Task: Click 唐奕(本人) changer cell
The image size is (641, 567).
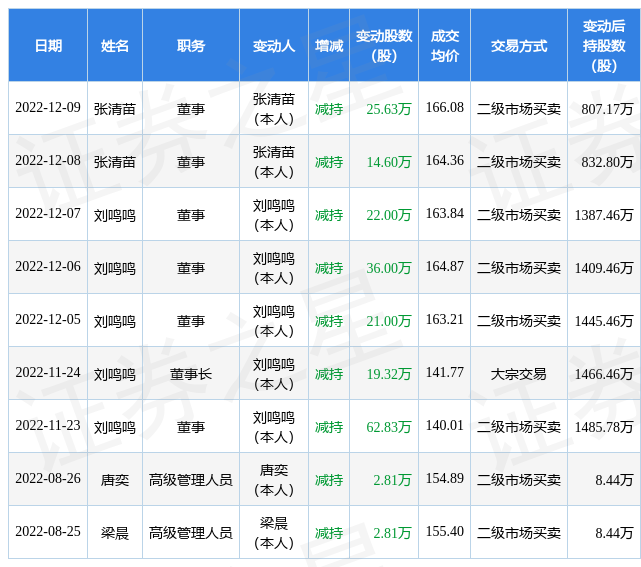Action: pos(274,480)
